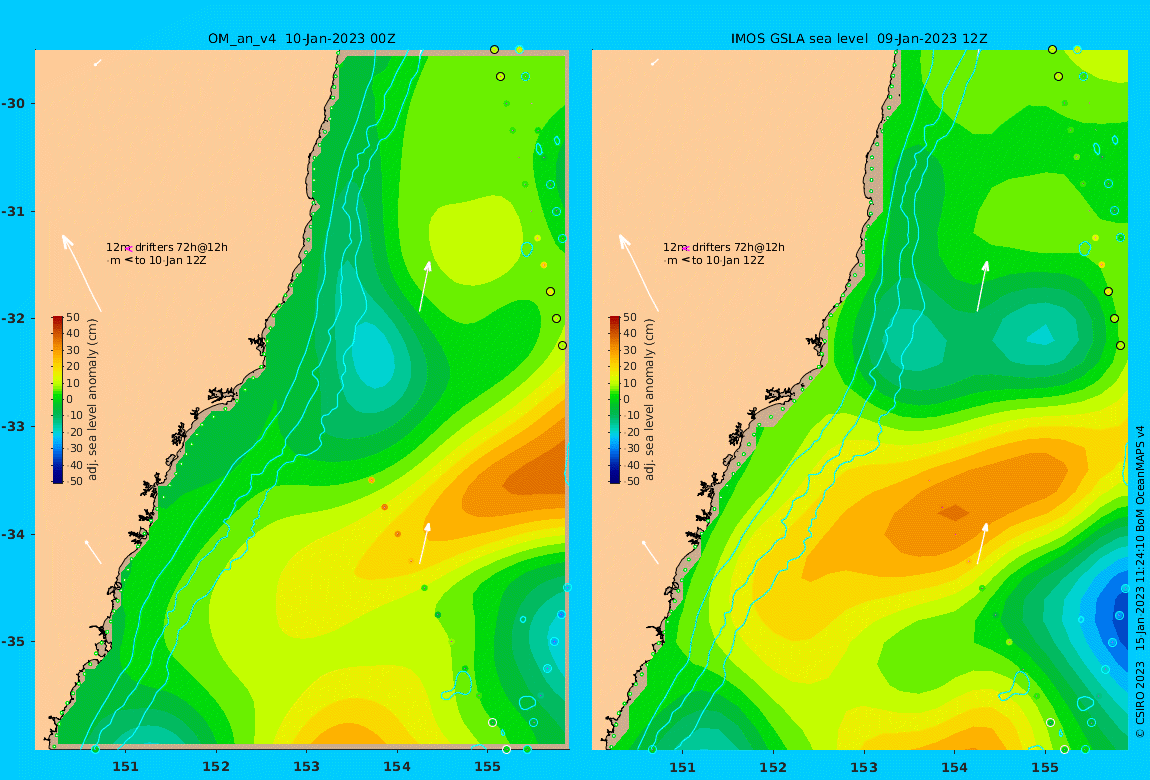Click the dark orange sea level peak in the right map
The height and width of the screenshot is (780, 1150).
[x=954, y=512]
